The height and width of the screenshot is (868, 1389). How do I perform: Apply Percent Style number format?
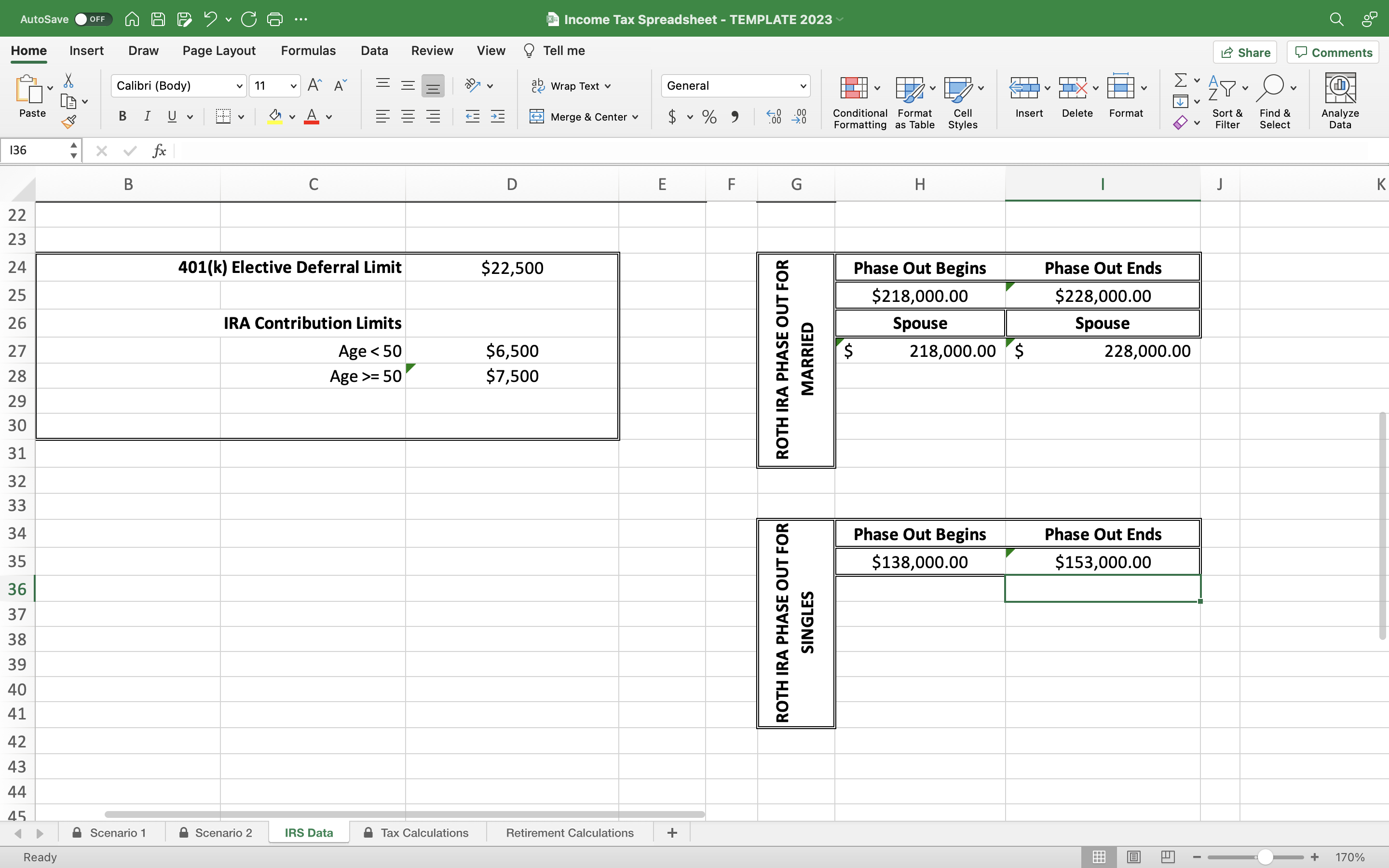709,117
